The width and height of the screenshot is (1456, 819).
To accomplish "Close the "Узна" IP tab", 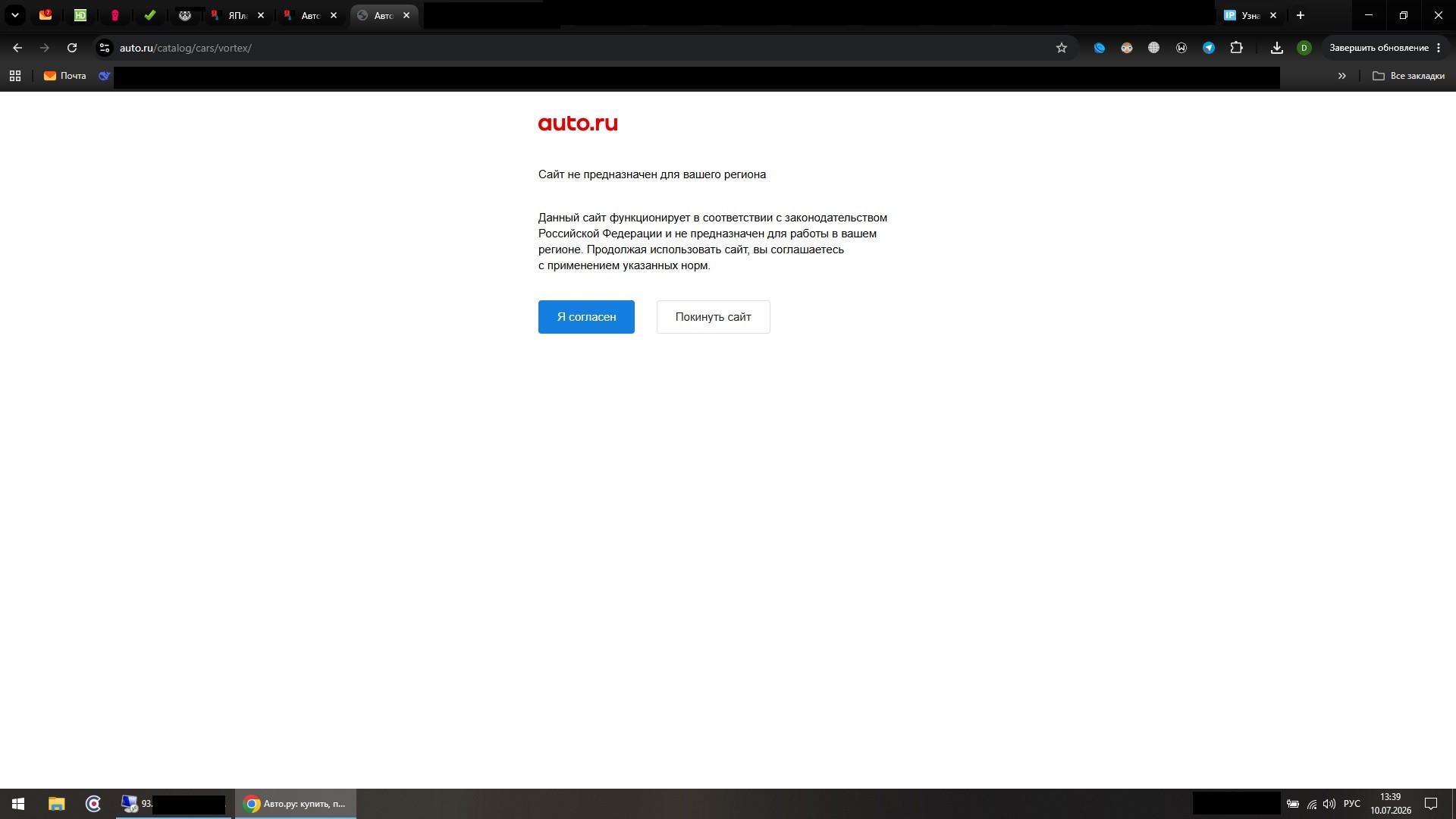I will [1273, 15].
